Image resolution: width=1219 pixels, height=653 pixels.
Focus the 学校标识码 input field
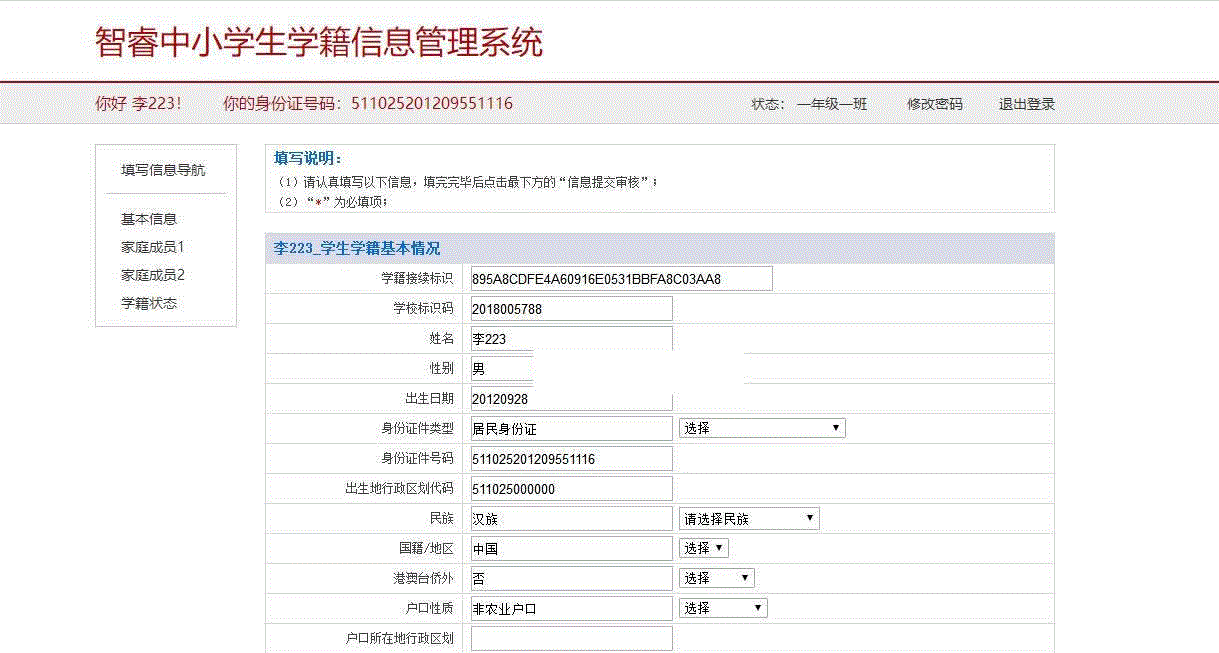coord(570,309)
